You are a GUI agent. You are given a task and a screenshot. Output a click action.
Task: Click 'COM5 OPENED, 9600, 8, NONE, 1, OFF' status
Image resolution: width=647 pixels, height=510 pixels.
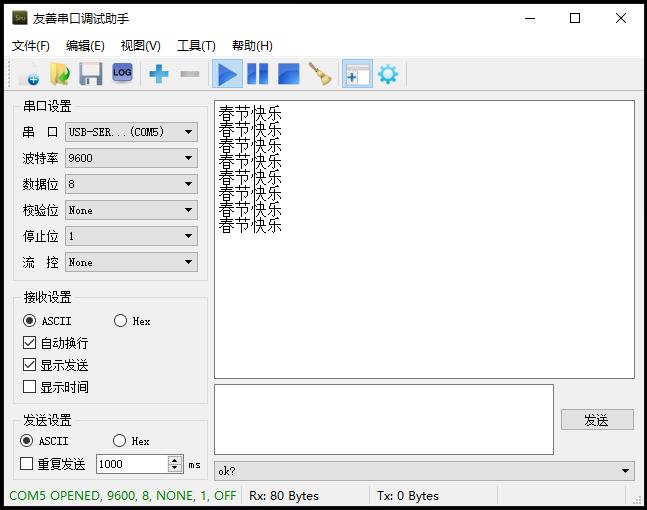[123, 496]
